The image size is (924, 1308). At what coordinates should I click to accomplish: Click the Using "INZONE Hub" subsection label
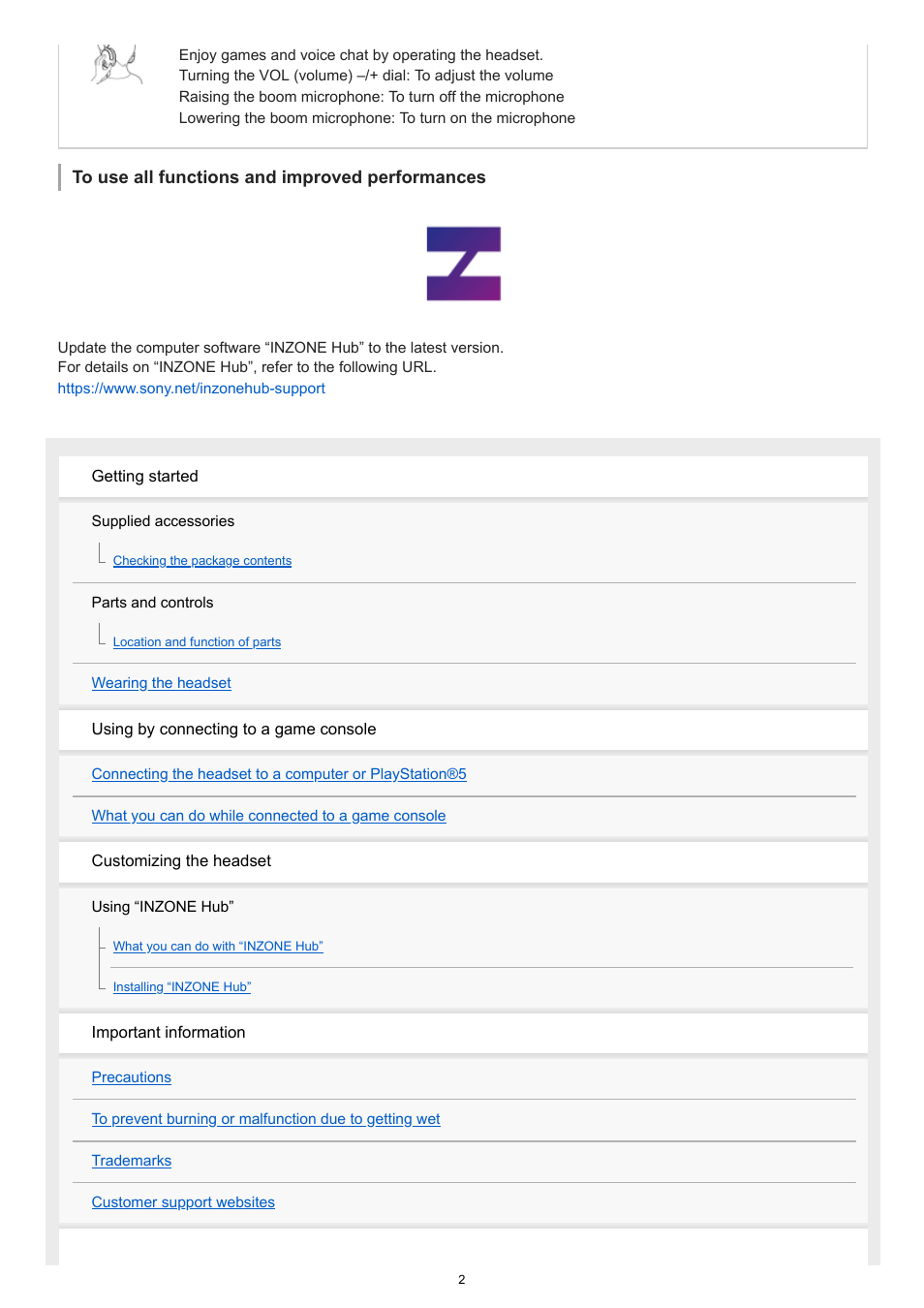pos(163,907)
